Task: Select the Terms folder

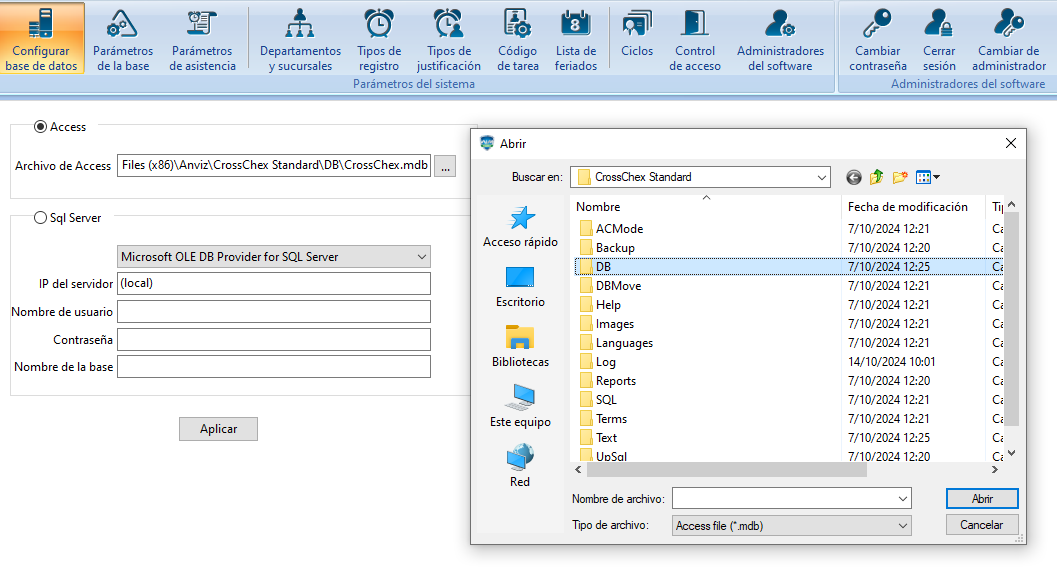Action: [603, 419]
